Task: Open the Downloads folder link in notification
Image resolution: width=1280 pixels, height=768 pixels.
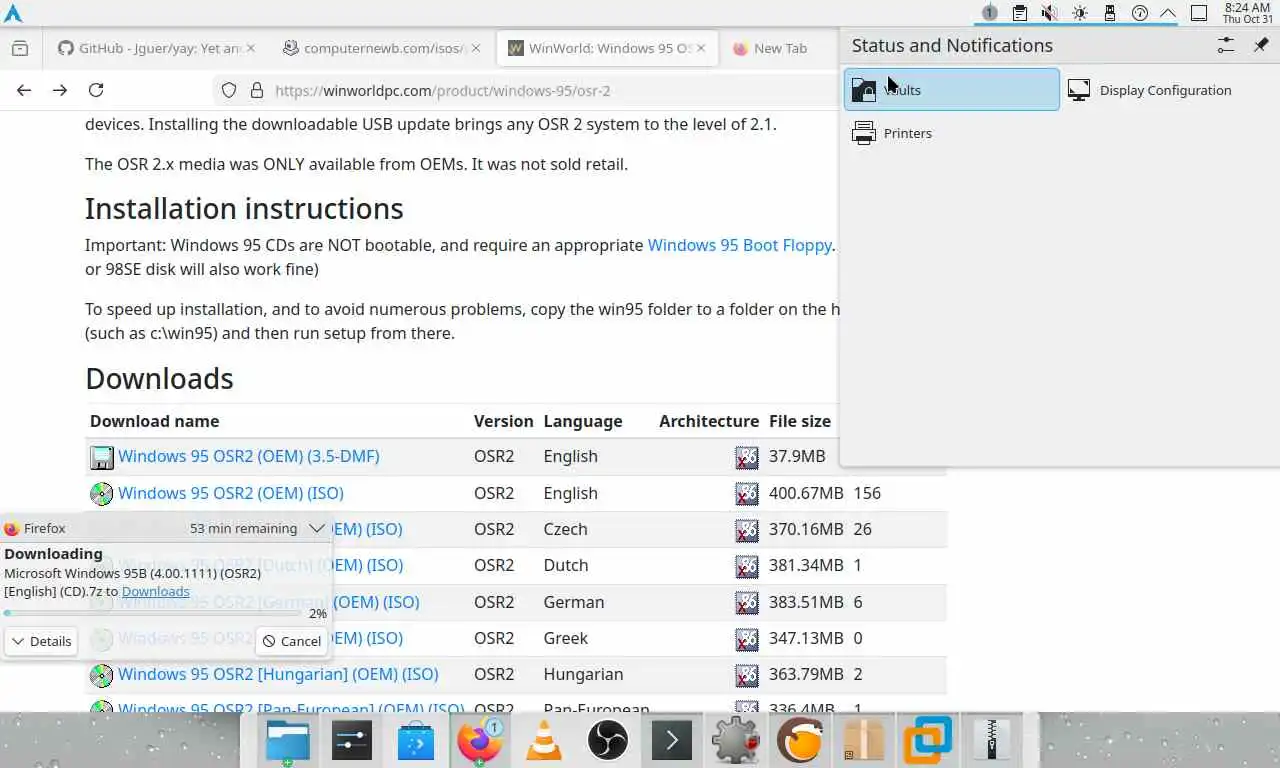Action: [x=155, y=591]
